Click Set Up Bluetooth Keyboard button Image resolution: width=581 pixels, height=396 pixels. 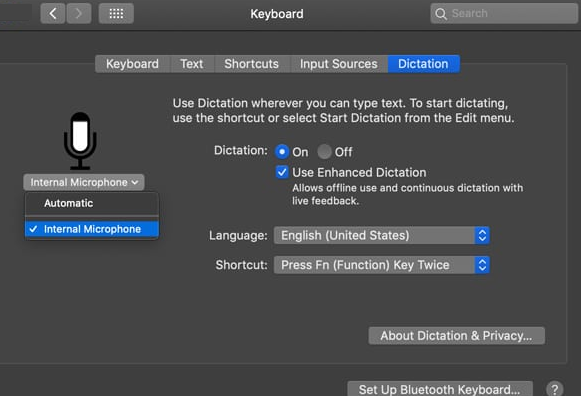(440, 389)
